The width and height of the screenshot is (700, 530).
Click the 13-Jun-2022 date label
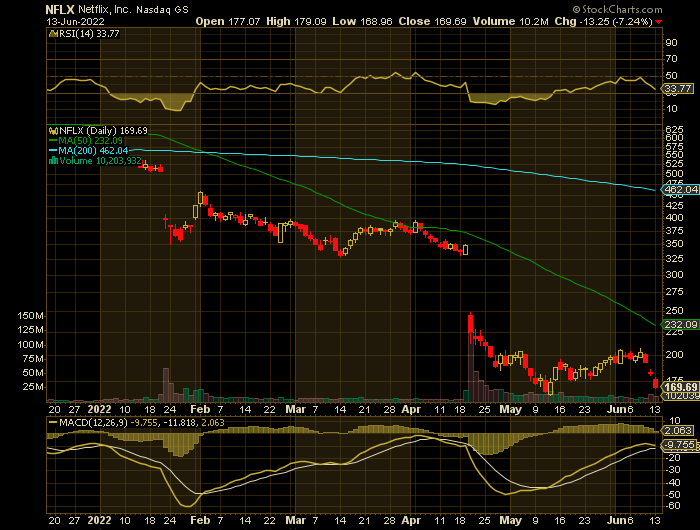click(75, 21)
